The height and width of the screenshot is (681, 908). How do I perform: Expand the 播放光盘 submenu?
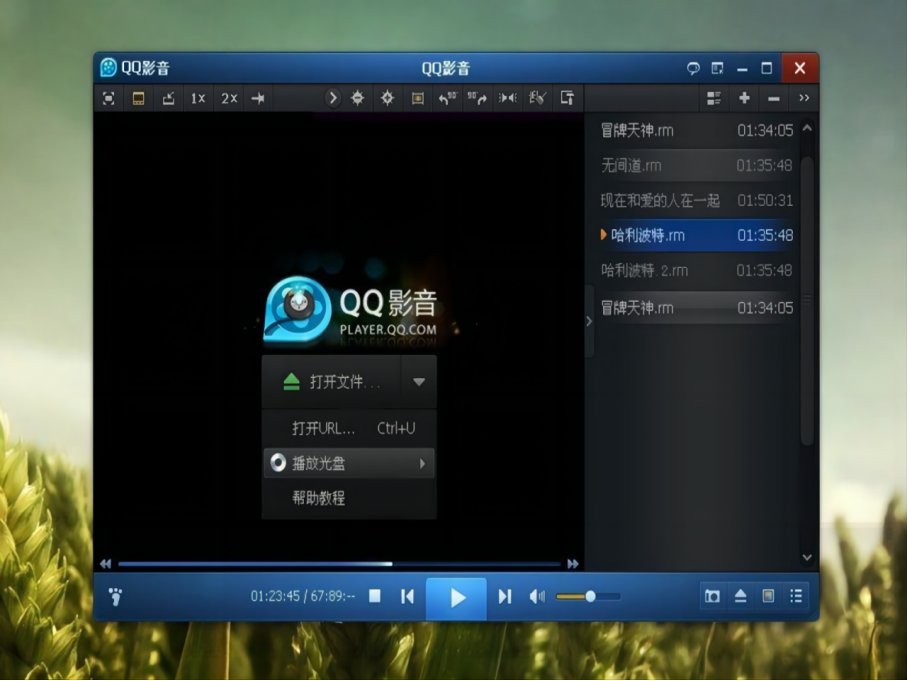(x=422, y=463)
